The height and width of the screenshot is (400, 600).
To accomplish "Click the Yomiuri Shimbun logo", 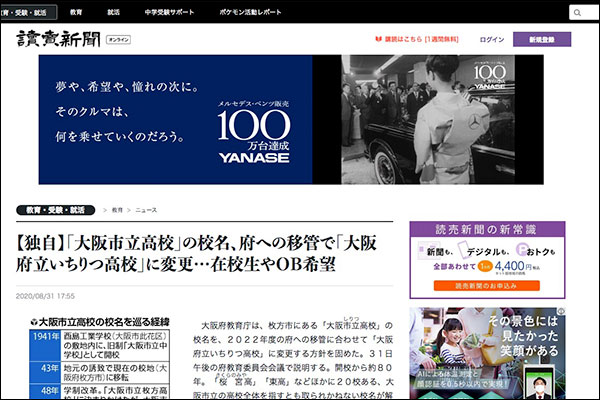I will click(x=59, y=39).
